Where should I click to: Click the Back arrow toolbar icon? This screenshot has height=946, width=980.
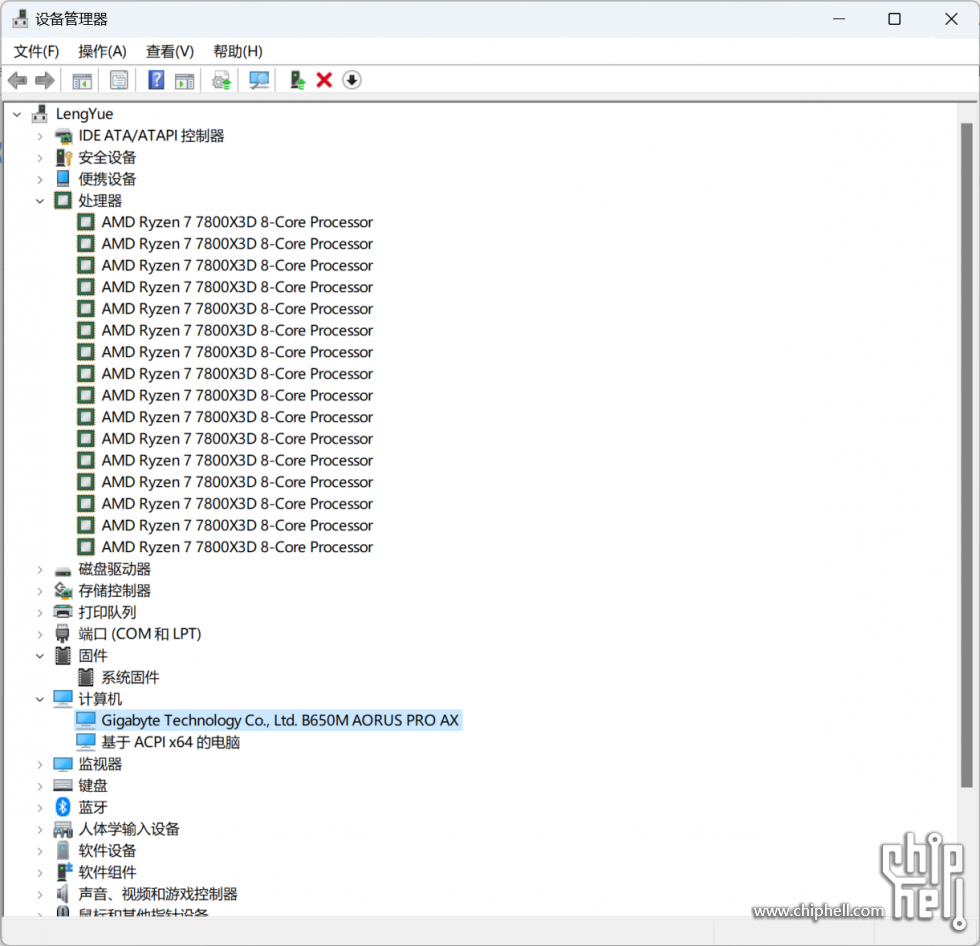coord(18,81)
